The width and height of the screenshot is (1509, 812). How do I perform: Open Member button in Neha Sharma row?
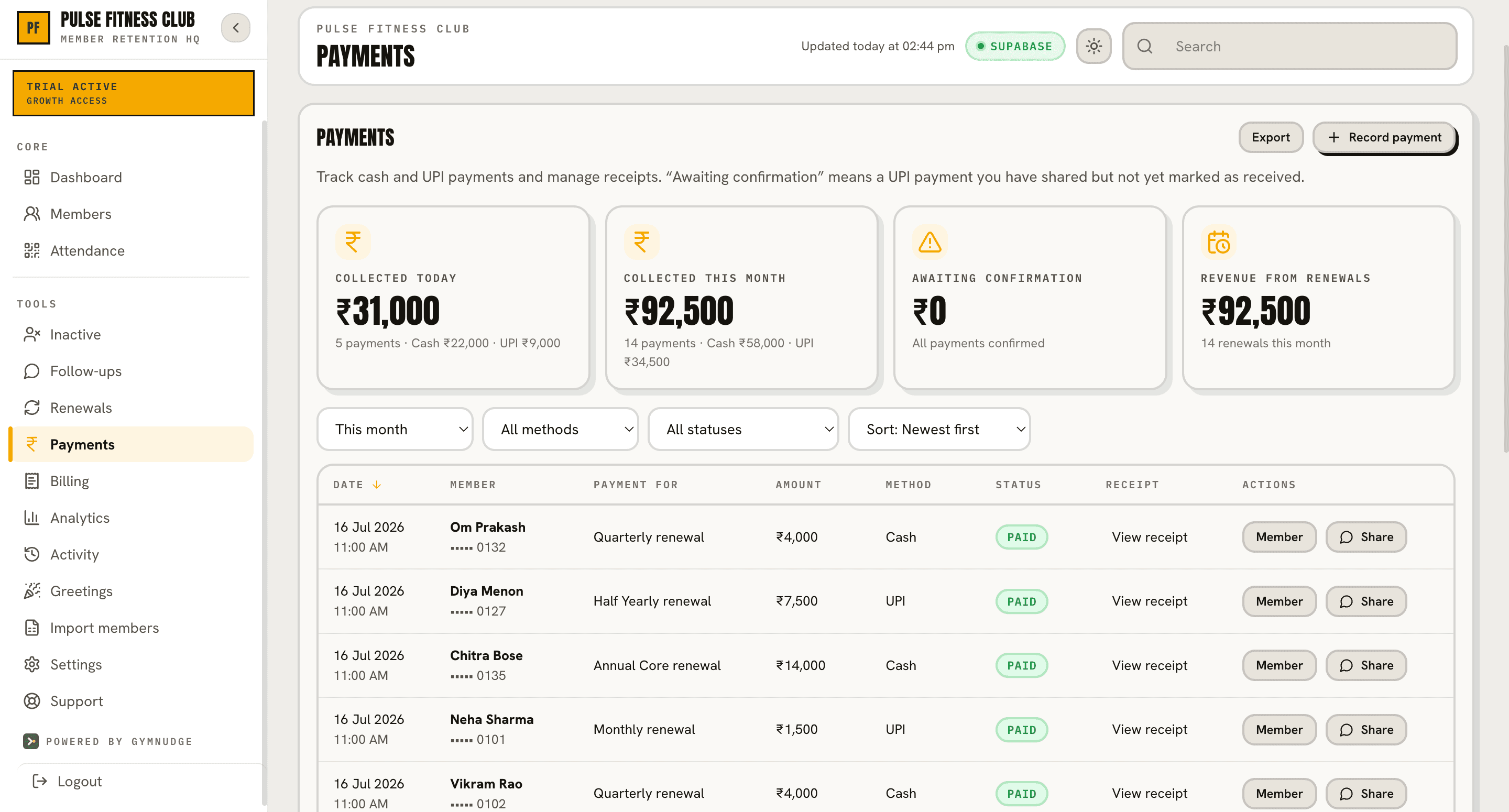point(1280,729)
